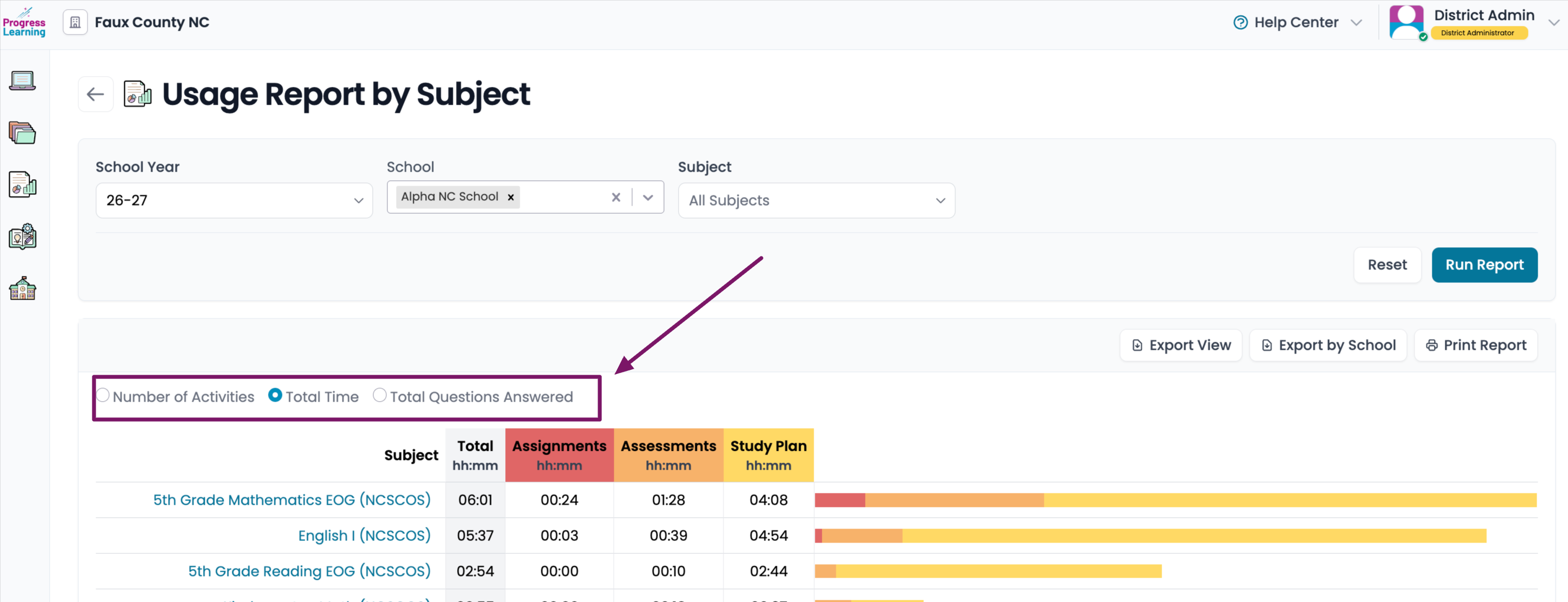
Task: Open the School Year dropdown
Action: click(x=234, y=201)
